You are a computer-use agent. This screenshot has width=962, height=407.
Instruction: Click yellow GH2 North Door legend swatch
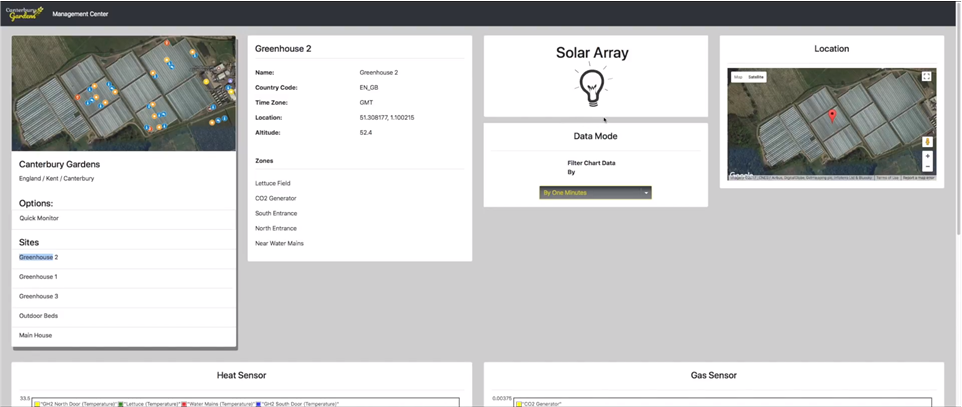click(x=37, y=403)
